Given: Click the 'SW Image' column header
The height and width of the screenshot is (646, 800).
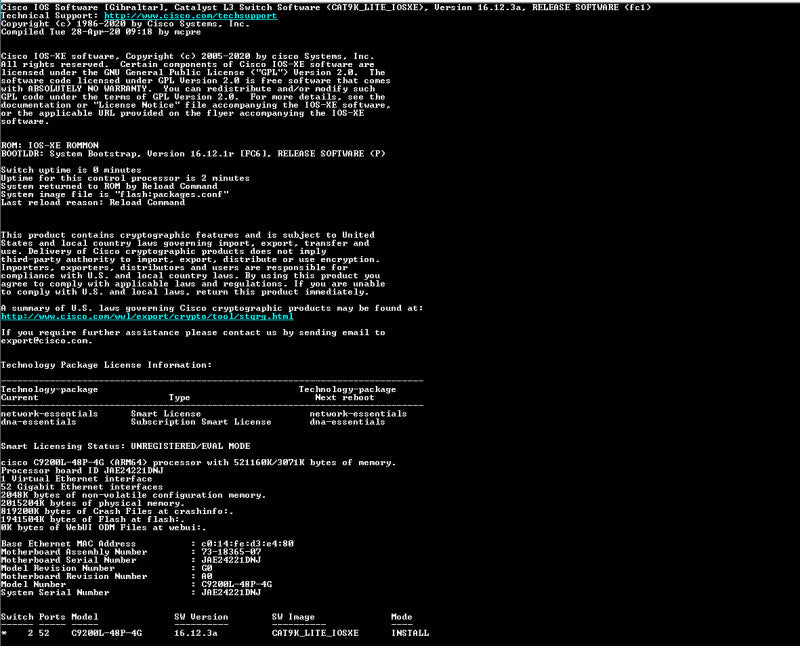Looking at the screenshot, I should point(293,617).
